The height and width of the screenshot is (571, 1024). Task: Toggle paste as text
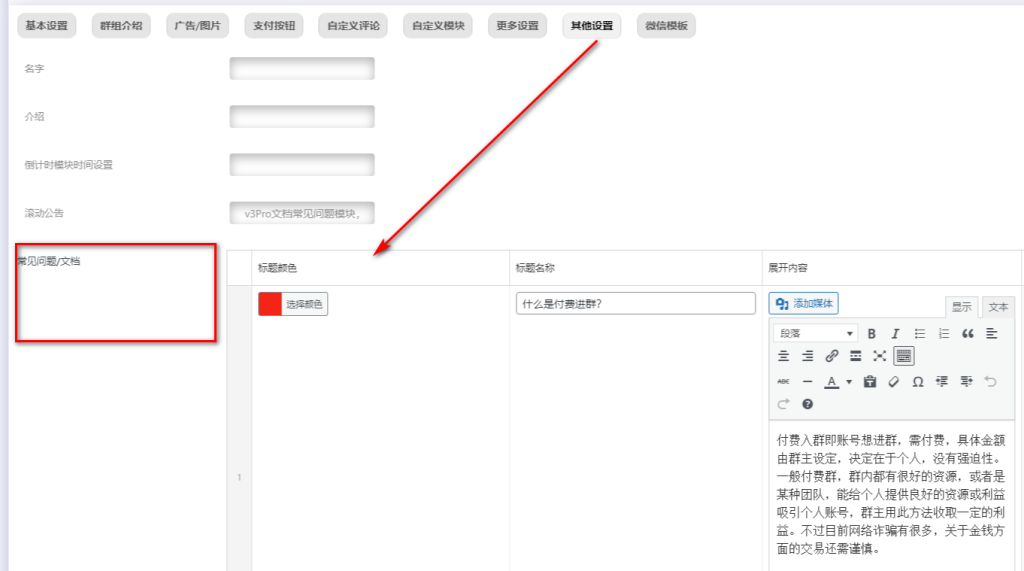(x=870, y=382)
